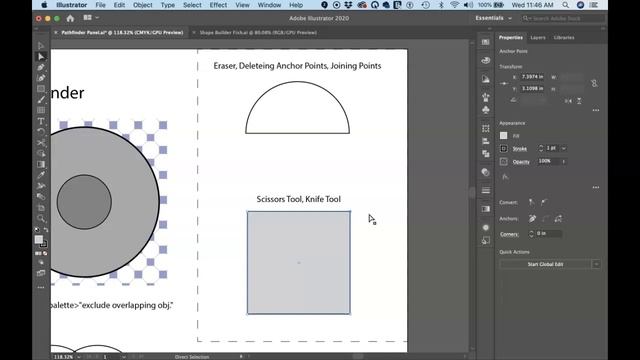The height and width of the screenshot is (360, 640).
Task: Open Start Global Edit options dropdown
Action: coord(596,264)
